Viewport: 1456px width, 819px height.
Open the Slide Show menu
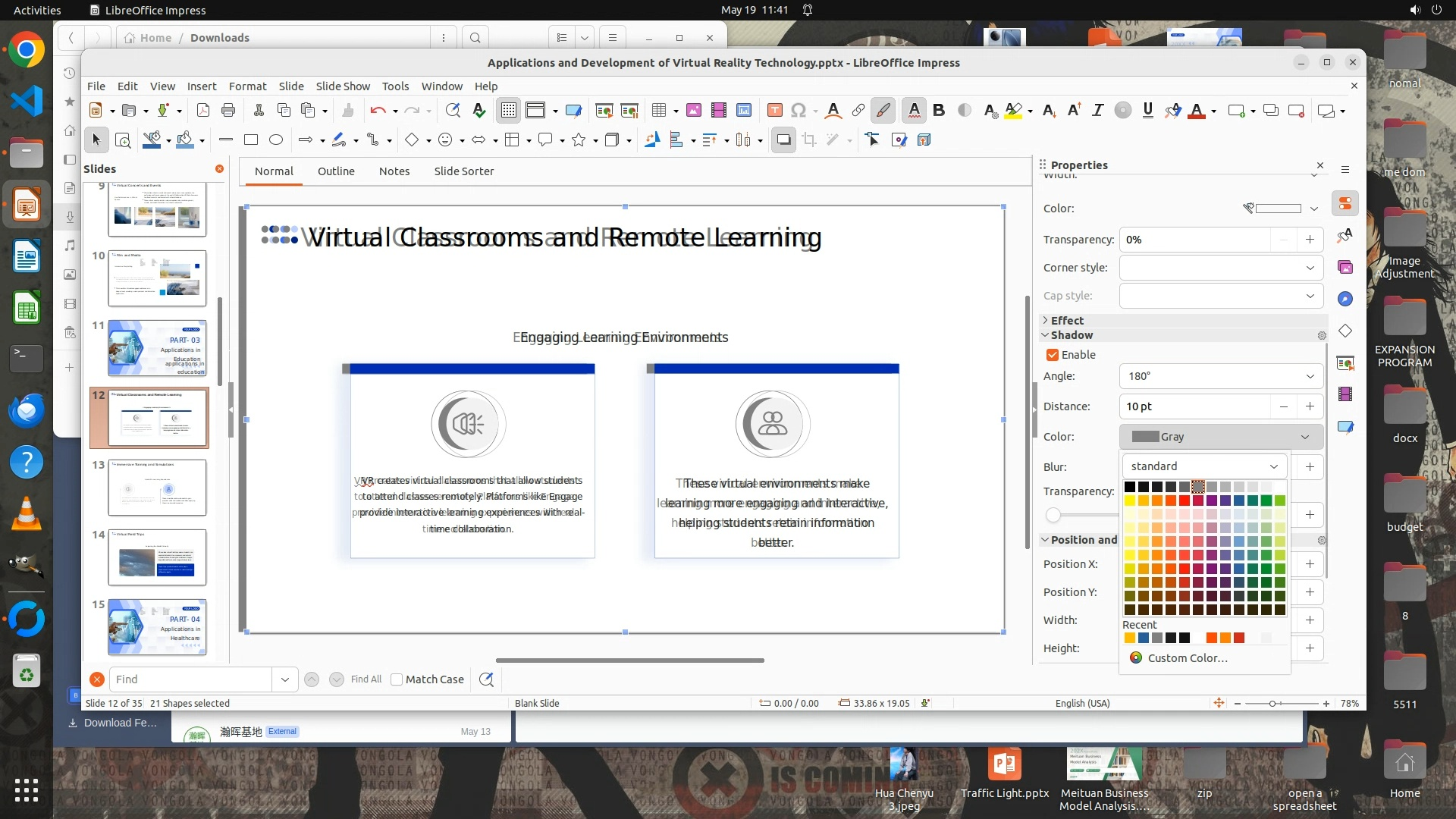coord(343,86)
